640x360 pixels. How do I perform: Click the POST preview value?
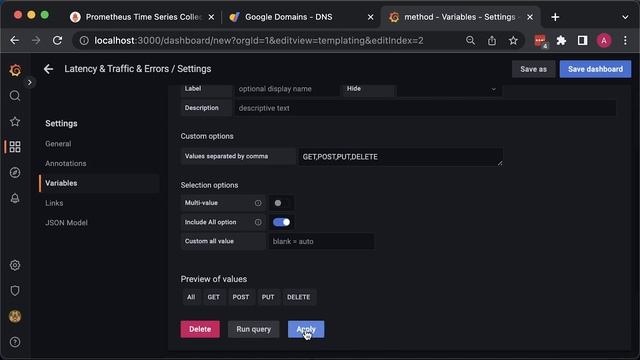click(x=241, y=297)
